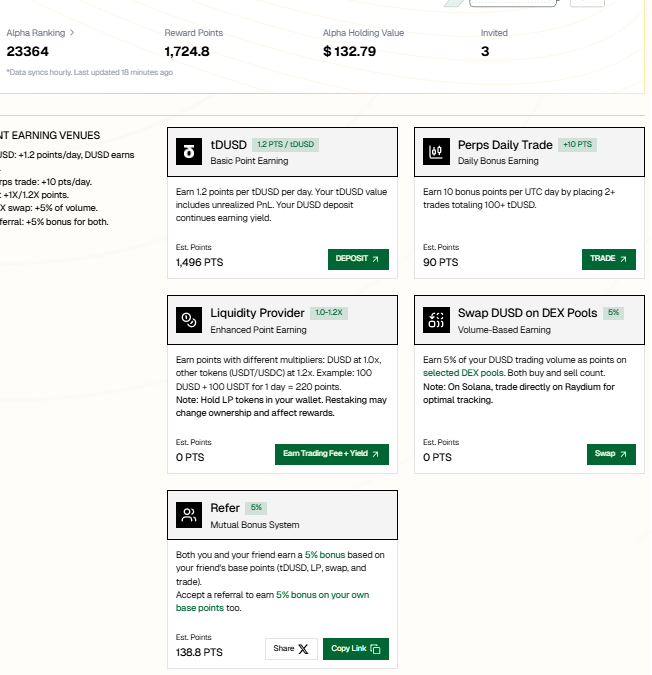
Task: Click the 1.2 PTS / tDUSD badge
Action: [285, 145]
